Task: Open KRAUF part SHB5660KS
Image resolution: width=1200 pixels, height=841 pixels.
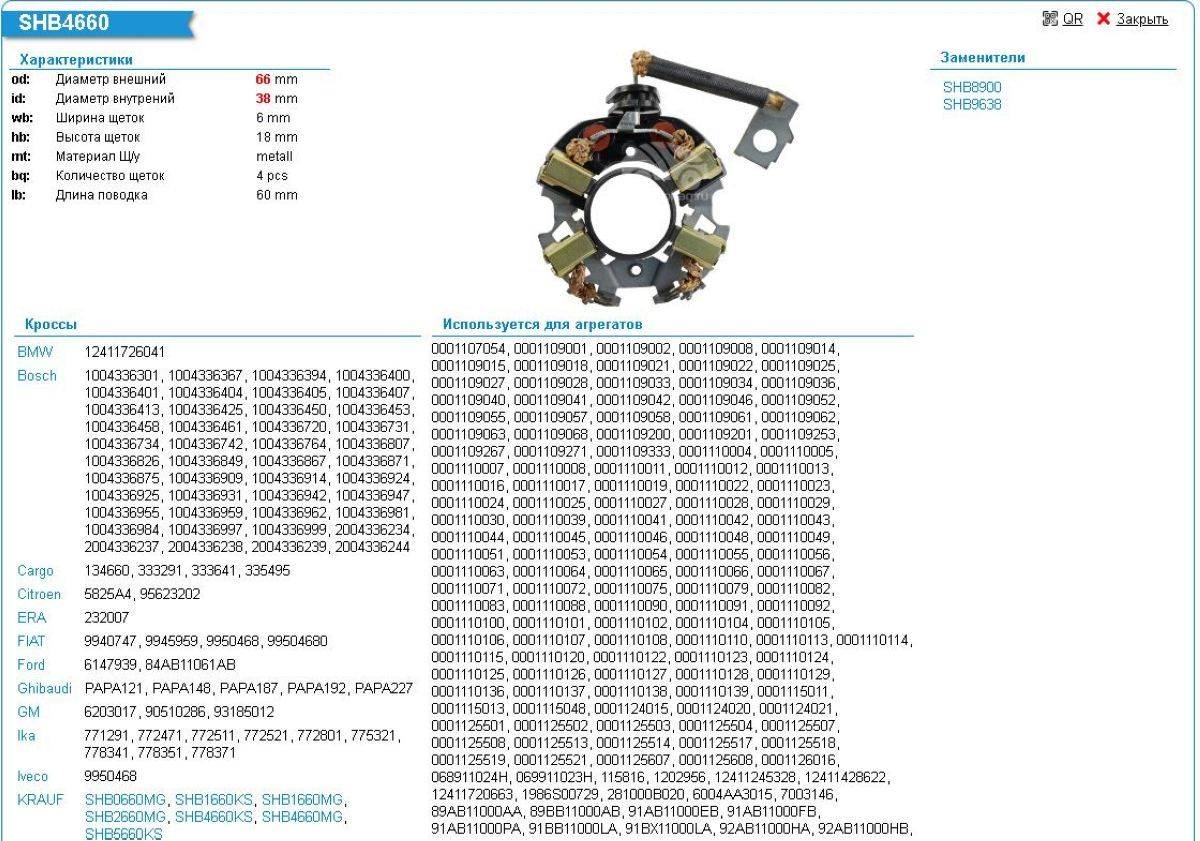Action: tap(123, 833)
